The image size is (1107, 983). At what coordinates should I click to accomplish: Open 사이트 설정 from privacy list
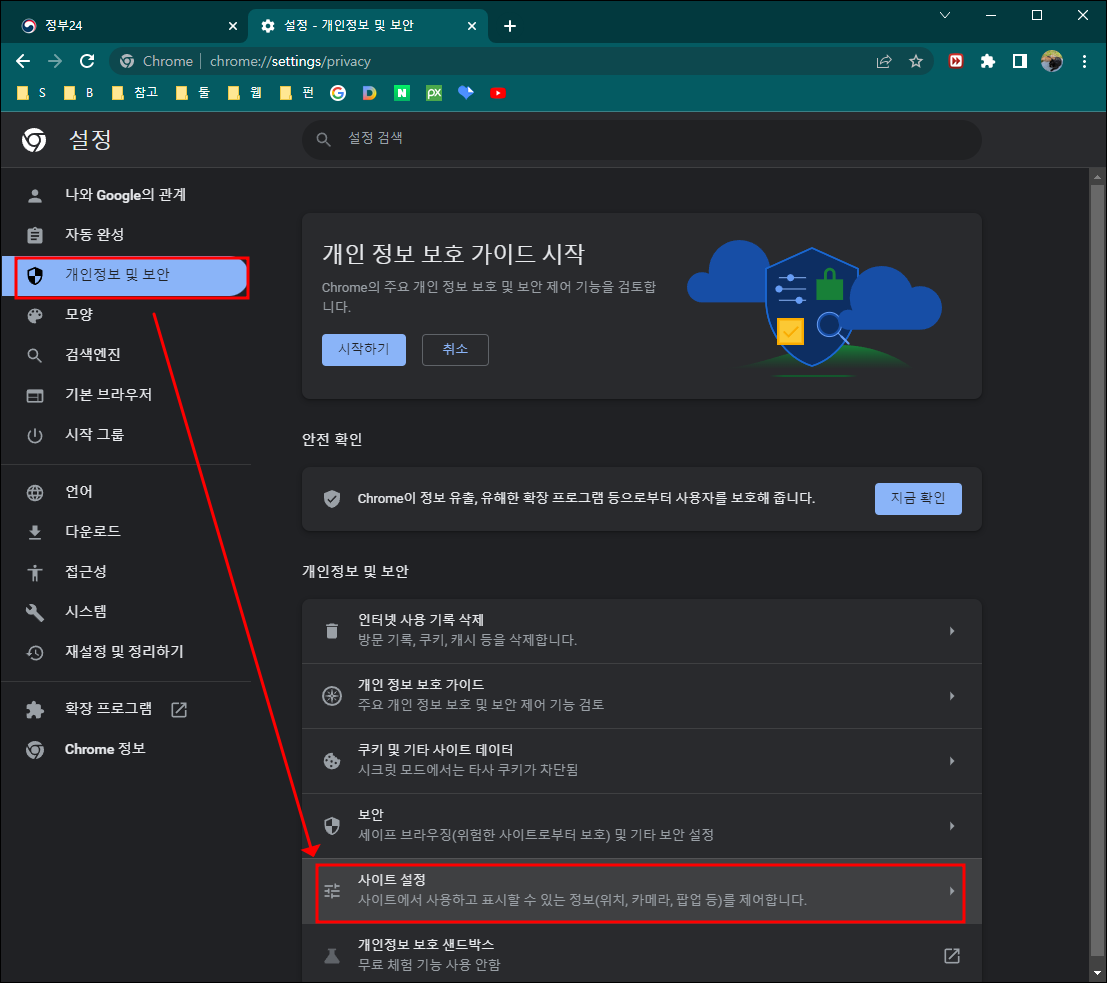[641, 891]
